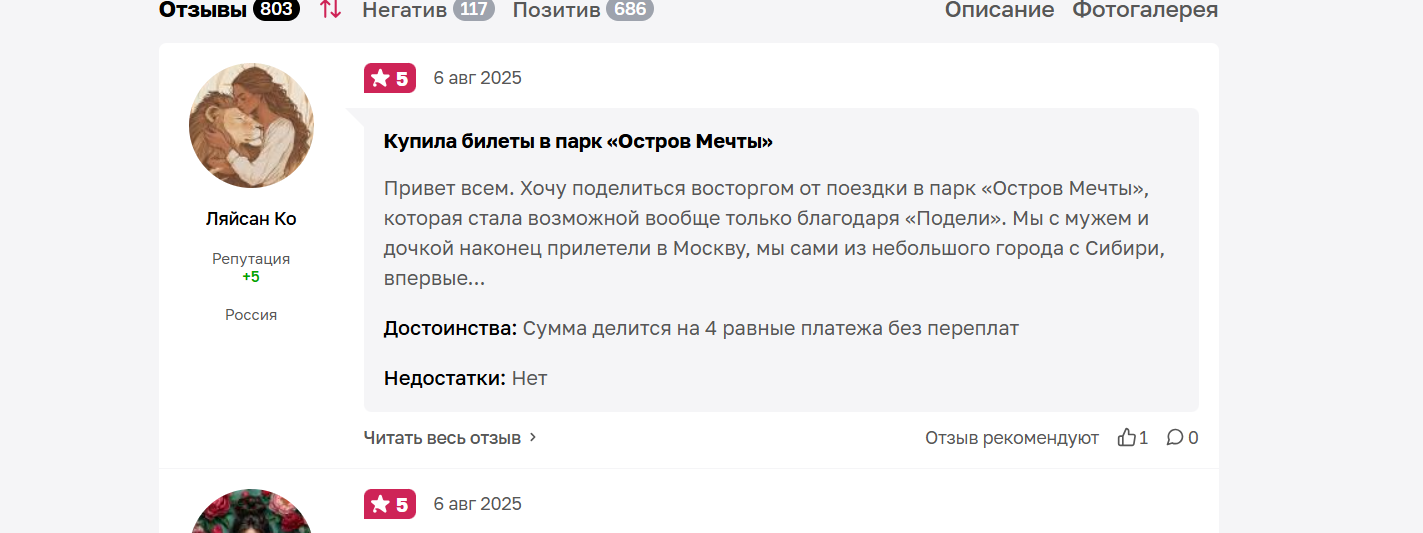Click the five-star rating badge of the first review
Screen dimensions: 1423x533
tap(390, 78)
